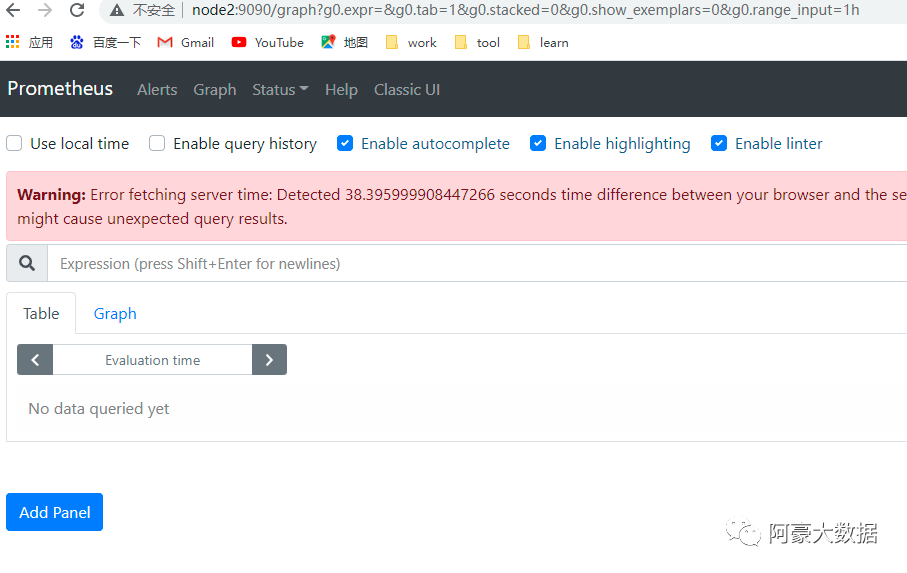Enable Use local time checkbox
This screenshot has height=573, width=907.
14,143
